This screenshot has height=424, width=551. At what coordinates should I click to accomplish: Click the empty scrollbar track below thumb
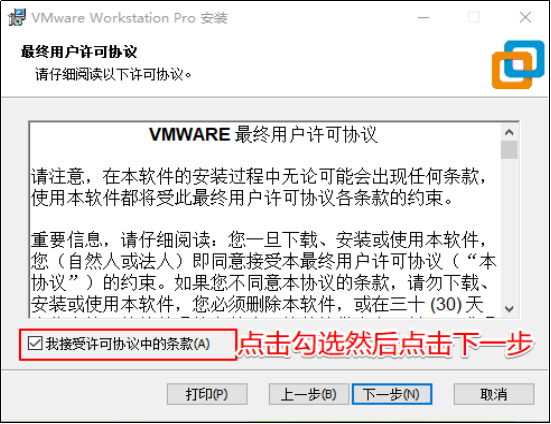tap(509, 230)
